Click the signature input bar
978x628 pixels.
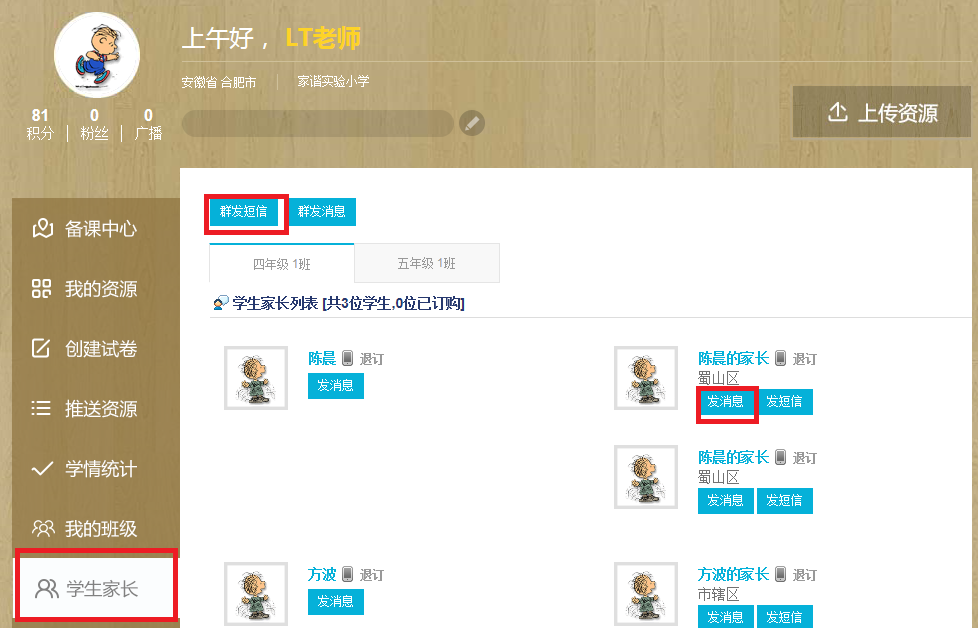[x=317, y=123]
